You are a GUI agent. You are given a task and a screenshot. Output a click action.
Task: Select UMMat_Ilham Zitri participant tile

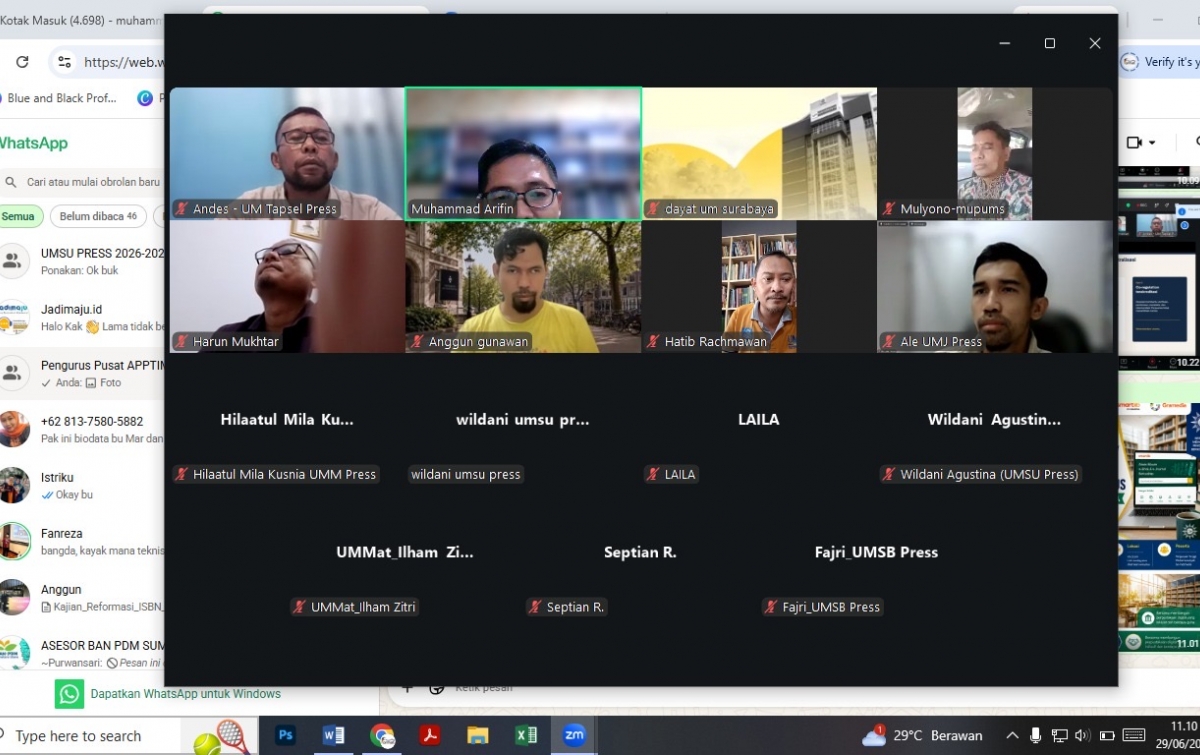pyautogui.click(x=405, y=553)
